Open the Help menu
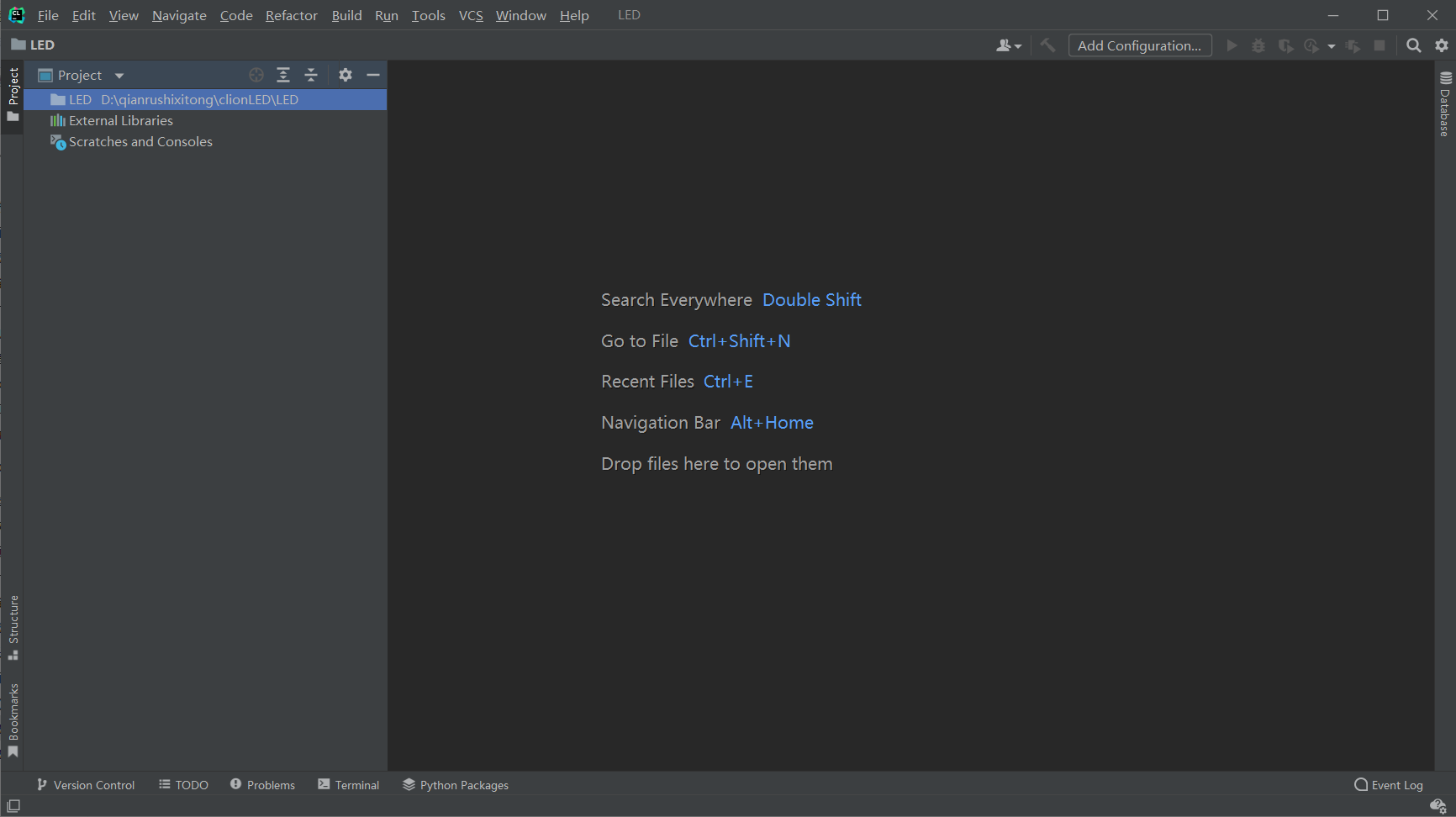Screen dimensions: 1456x817 click(x=574, y=15)
